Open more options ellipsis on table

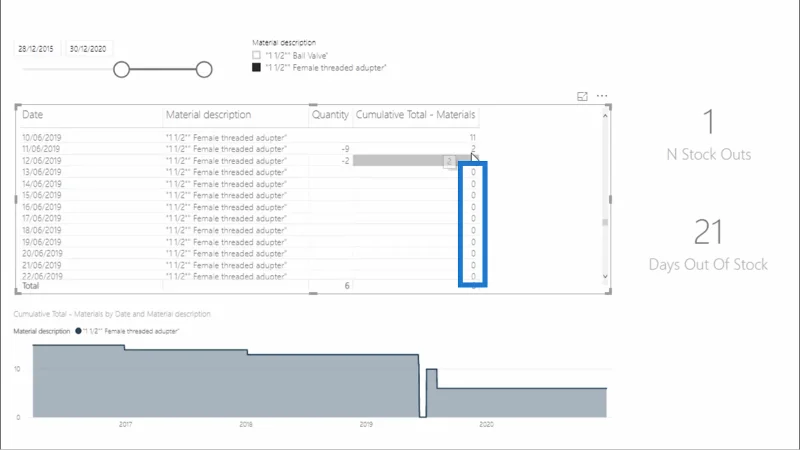point(602,96)
